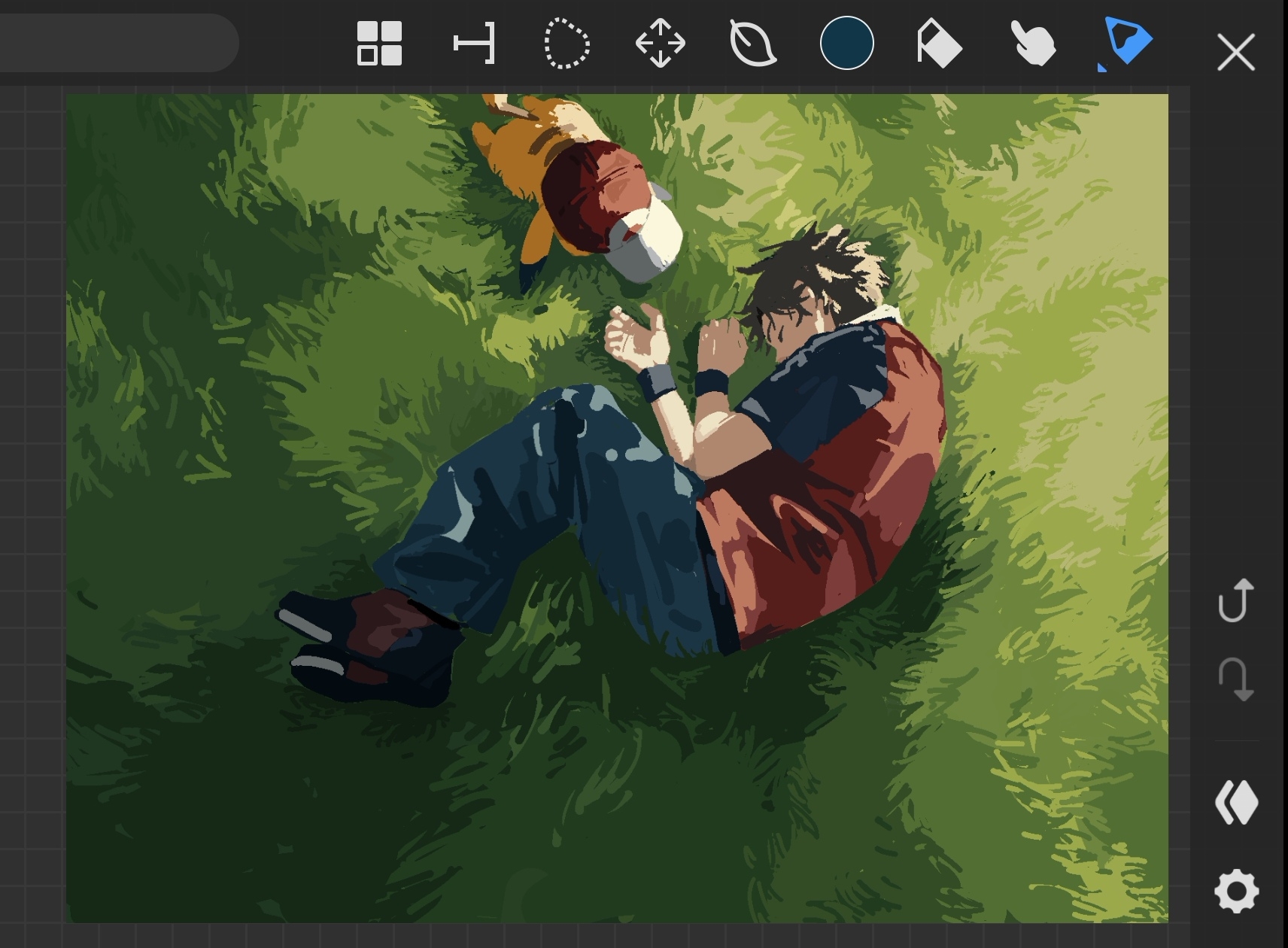Image resolution: width=1288 pixels, height=948 pixels.
Task: Click the leaf-shaped tool icon
Action: (752, 44)
